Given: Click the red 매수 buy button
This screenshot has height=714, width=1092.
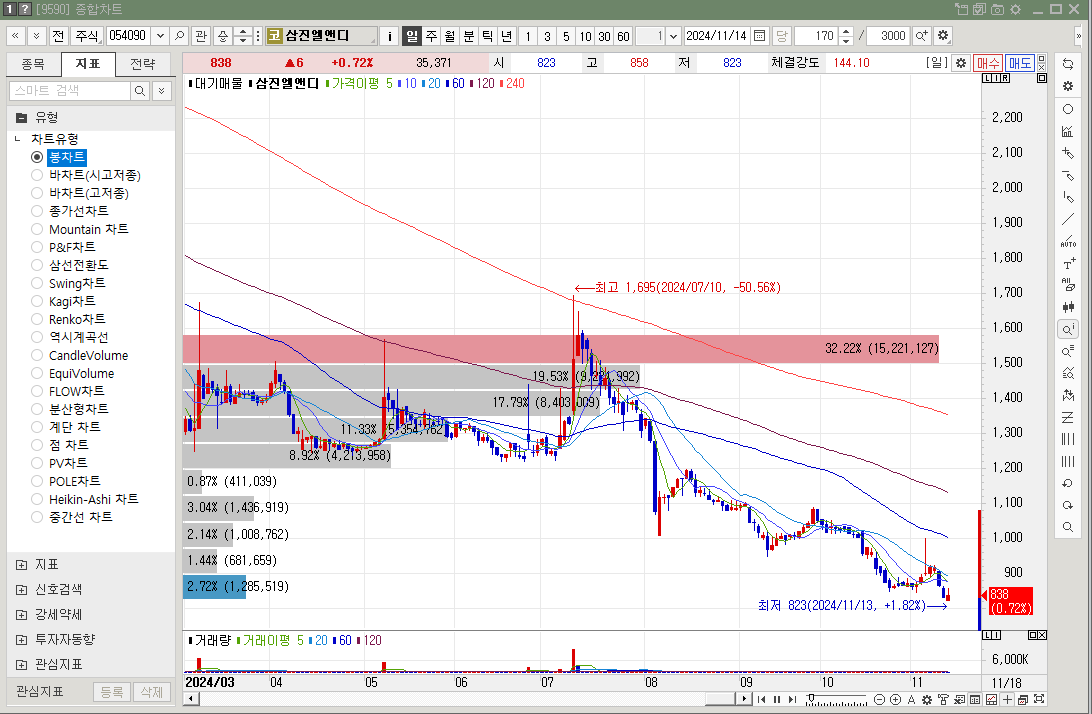Looking at the screenshot, I should click(x=988, y=63).
